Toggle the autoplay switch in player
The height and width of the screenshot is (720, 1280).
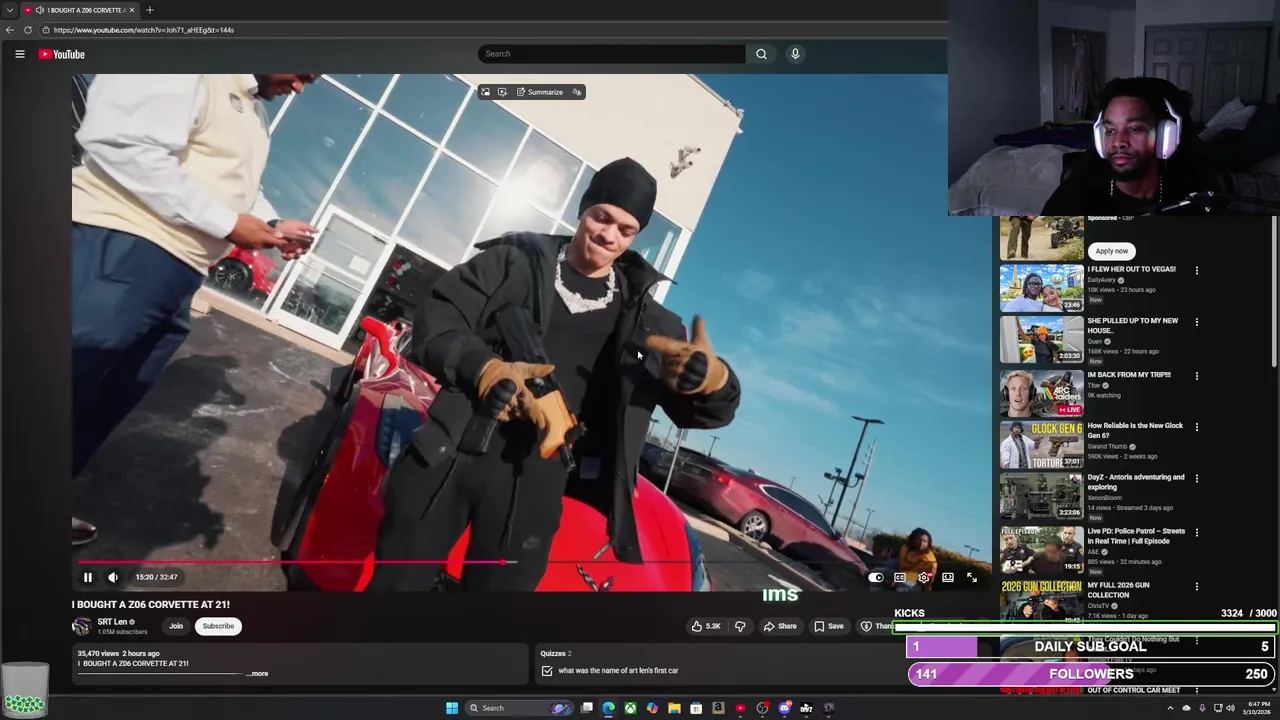pos(876,577)
